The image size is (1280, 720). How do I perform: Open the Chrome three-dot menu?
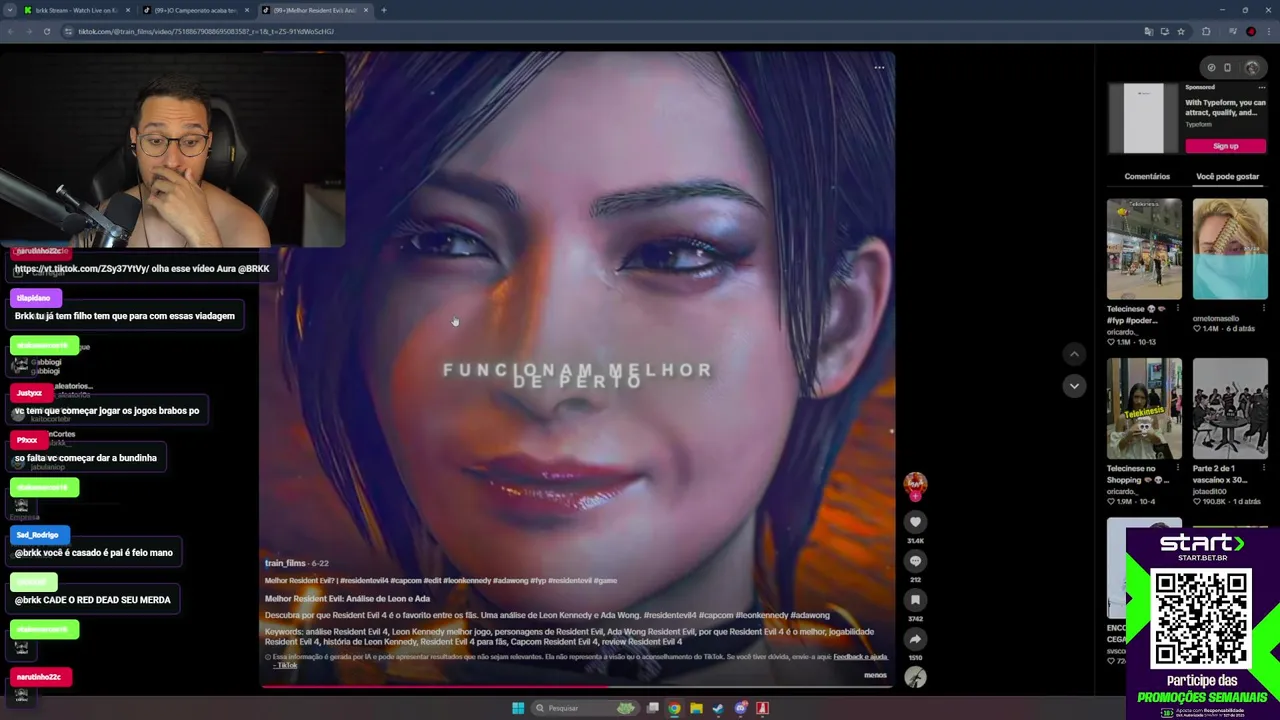pos(1267,31)
